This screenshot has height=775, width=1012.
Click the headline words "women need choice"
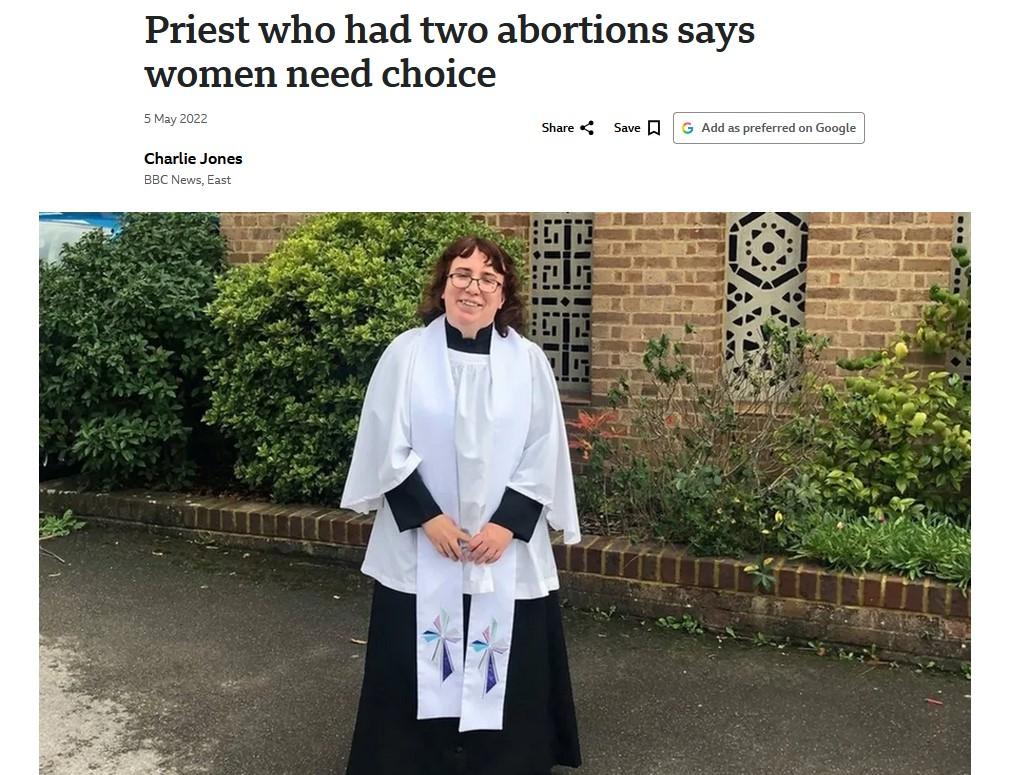[320, 74]
